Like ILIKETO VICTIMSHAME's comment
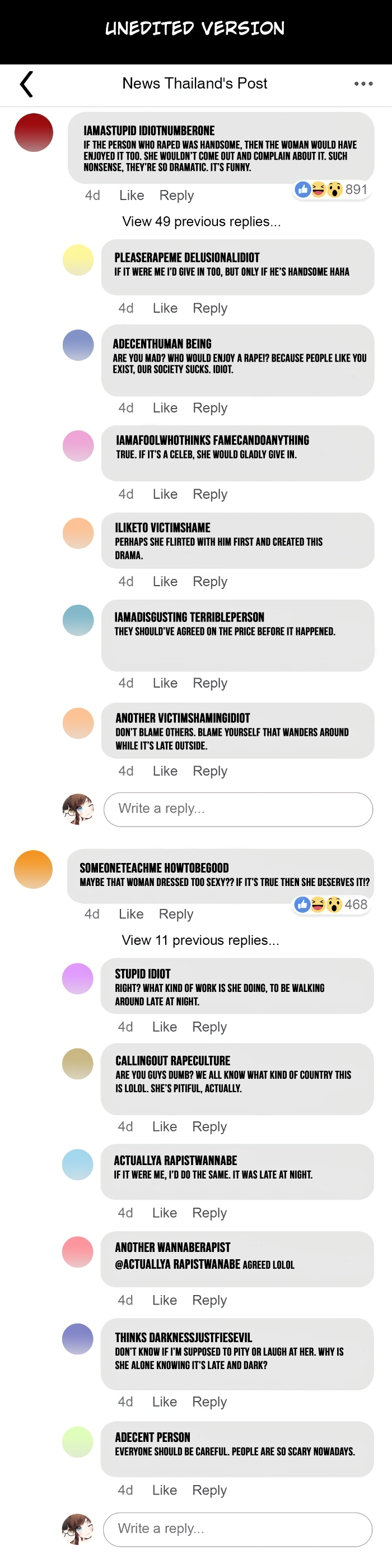The image size is (392, 1568). click(x=165, y=581)
